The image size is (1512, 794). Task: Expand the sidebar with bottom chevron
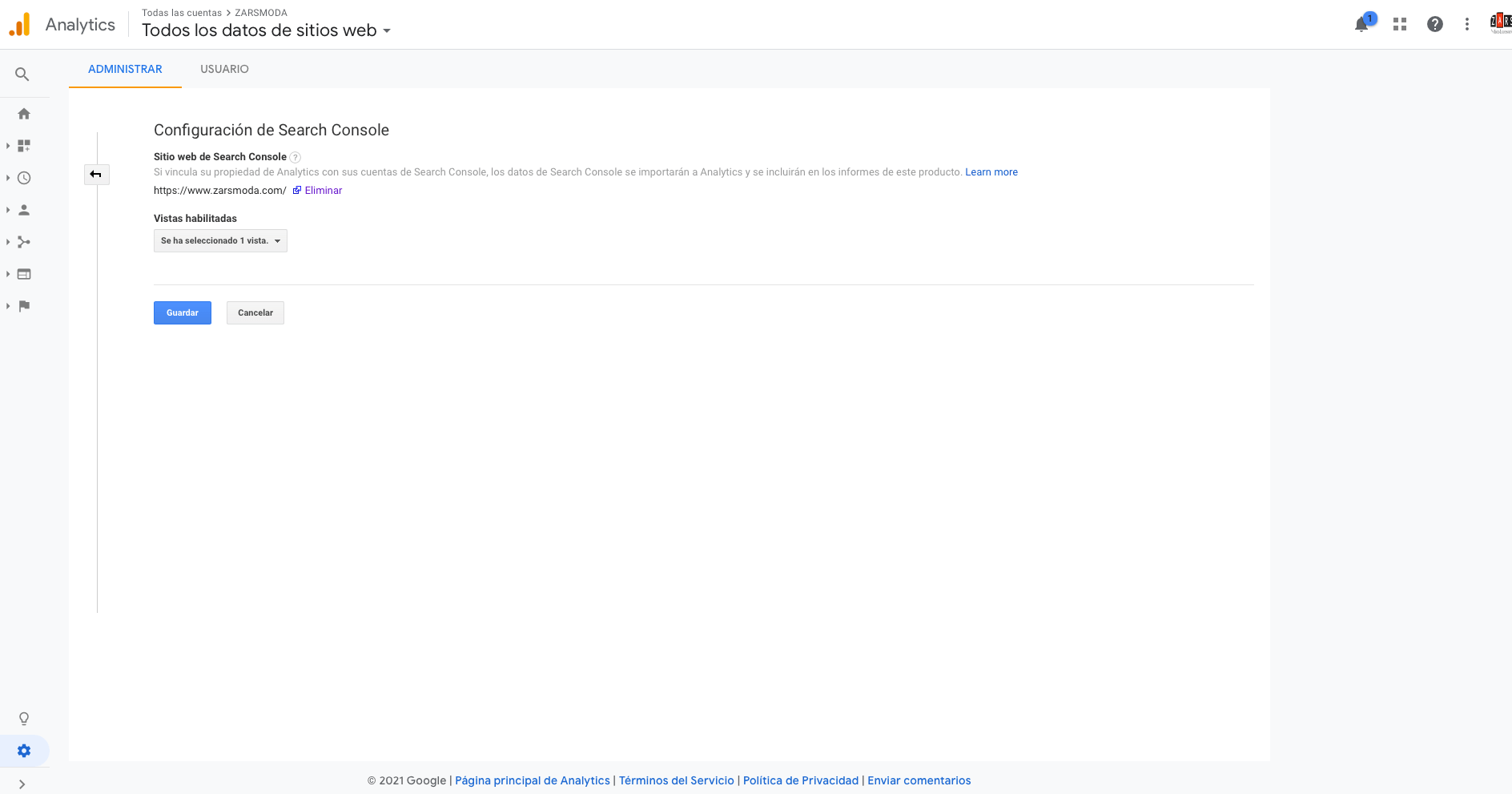[x=22, y=784]
